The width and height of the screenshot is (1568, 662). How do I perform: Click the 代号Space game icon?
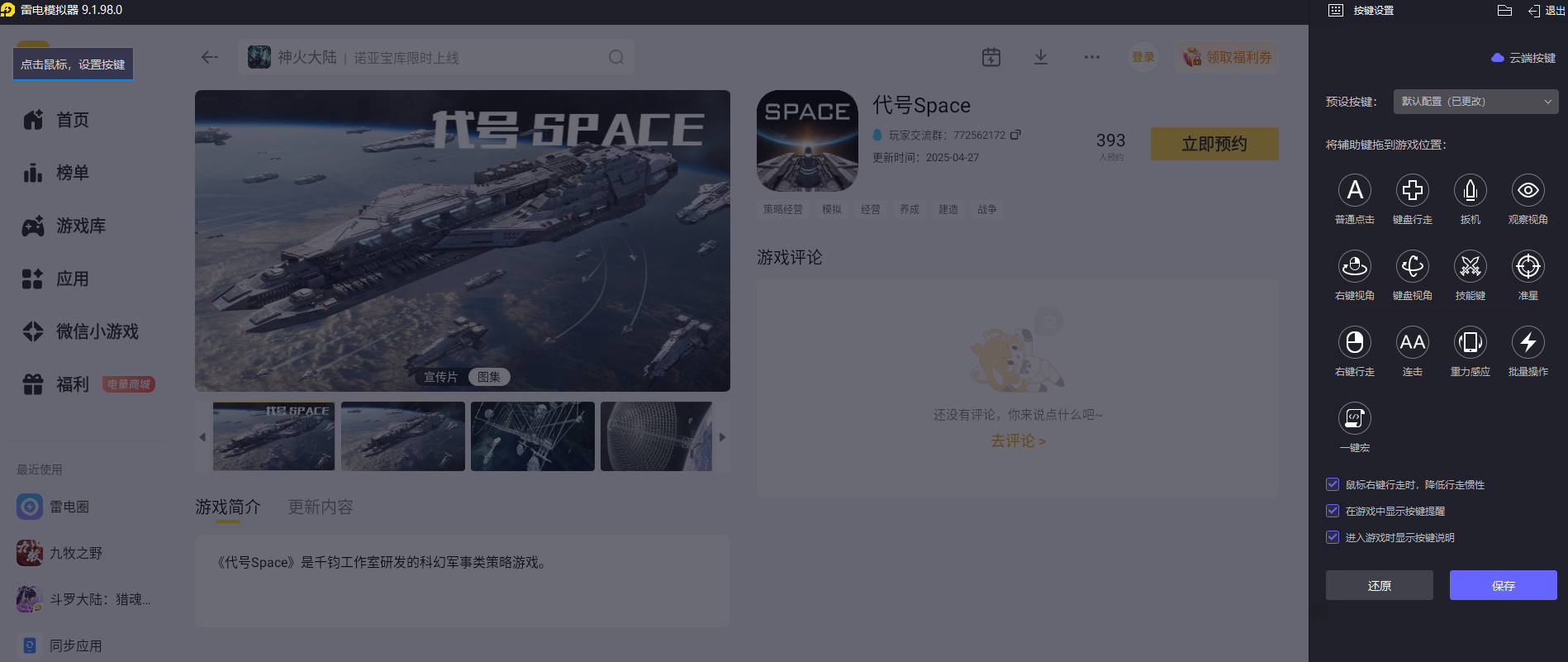[807, 140]
